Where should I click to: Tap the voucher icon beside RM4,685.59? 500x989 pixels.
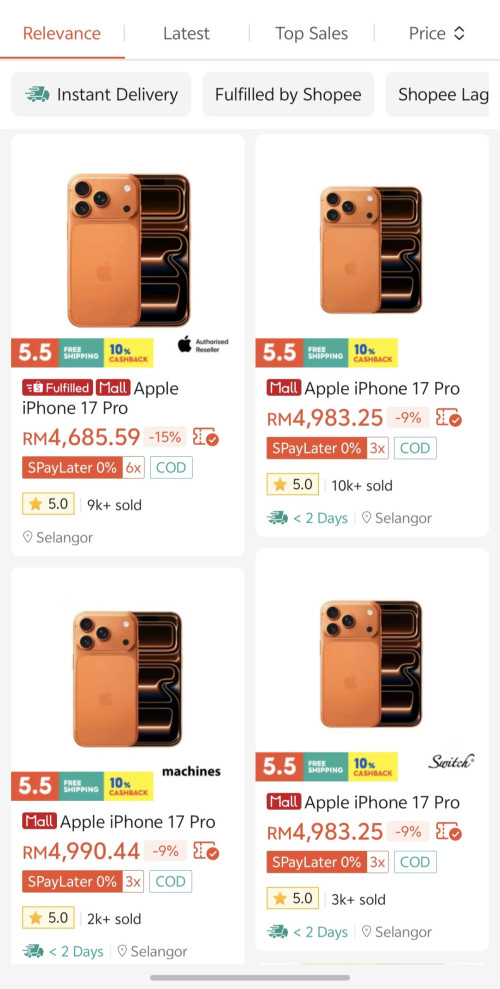coord(206,437)
